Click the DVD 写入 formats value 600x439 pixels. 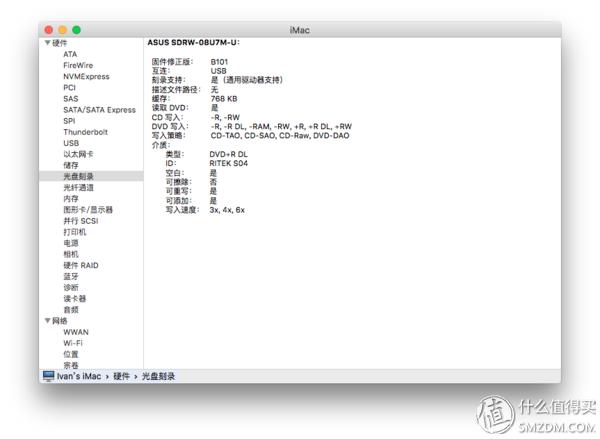(x=281, y=126)
